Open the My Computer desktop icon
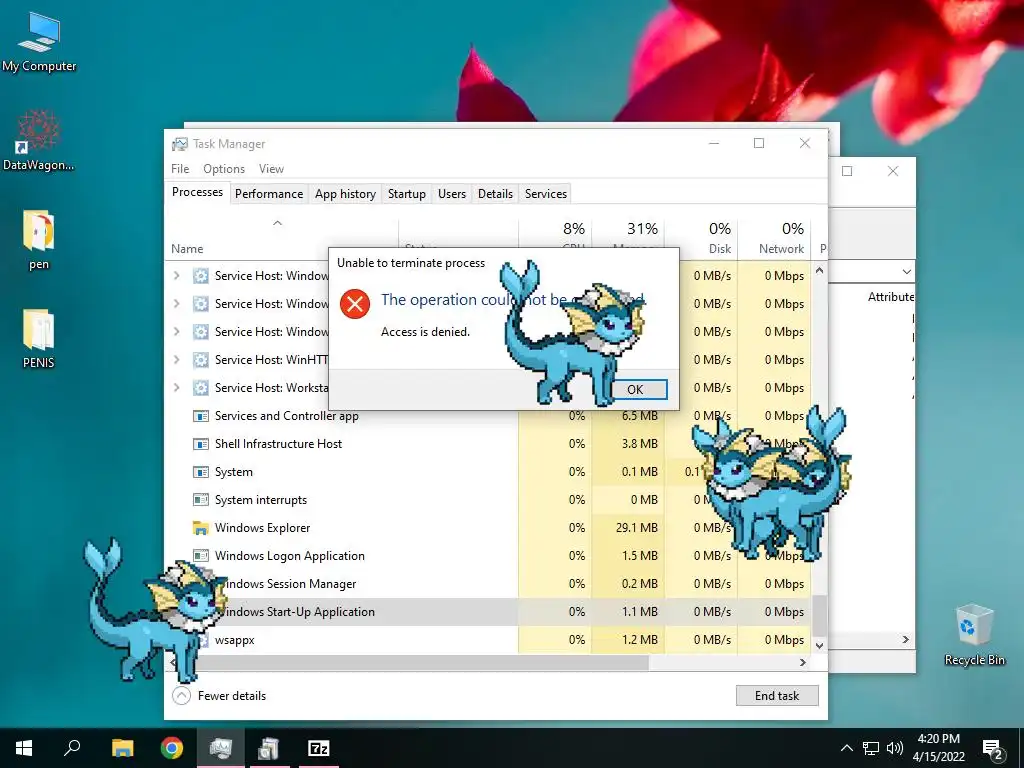This screenshot has width=1024, height=768. [39, 42]
